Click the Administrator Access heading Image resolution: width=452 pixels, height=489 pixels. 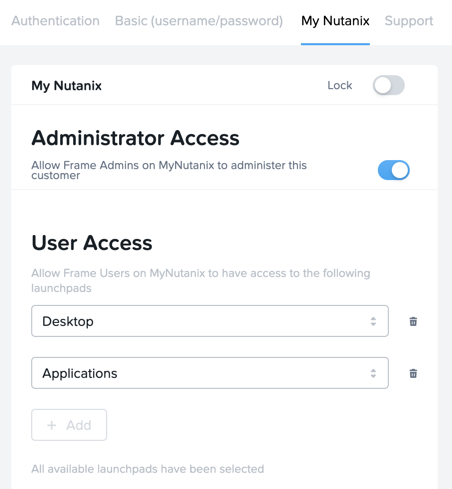coord(135,138)
